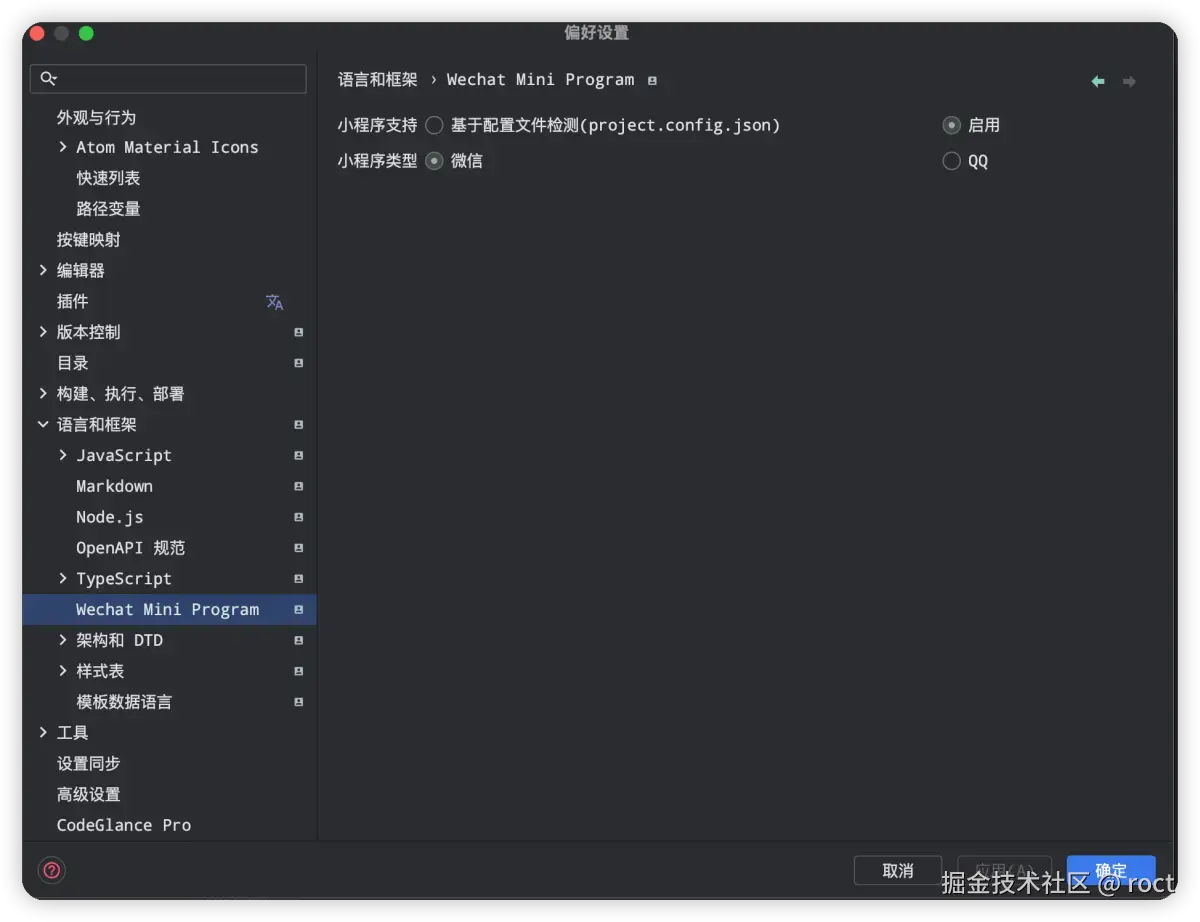
Task: Click the search magnifier icon
Action: [49, 78]
